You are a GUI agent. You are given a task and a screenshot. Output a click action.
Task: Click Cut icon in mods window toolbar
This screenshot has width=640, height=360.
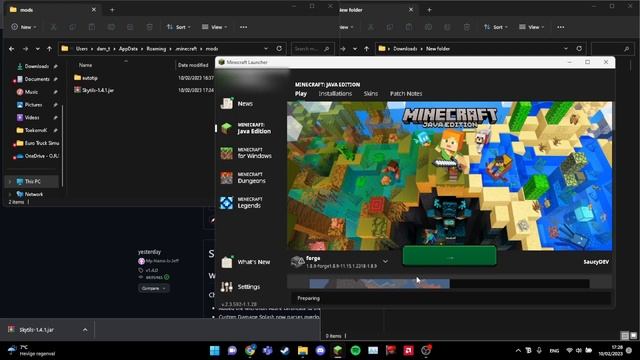point(53,27)
